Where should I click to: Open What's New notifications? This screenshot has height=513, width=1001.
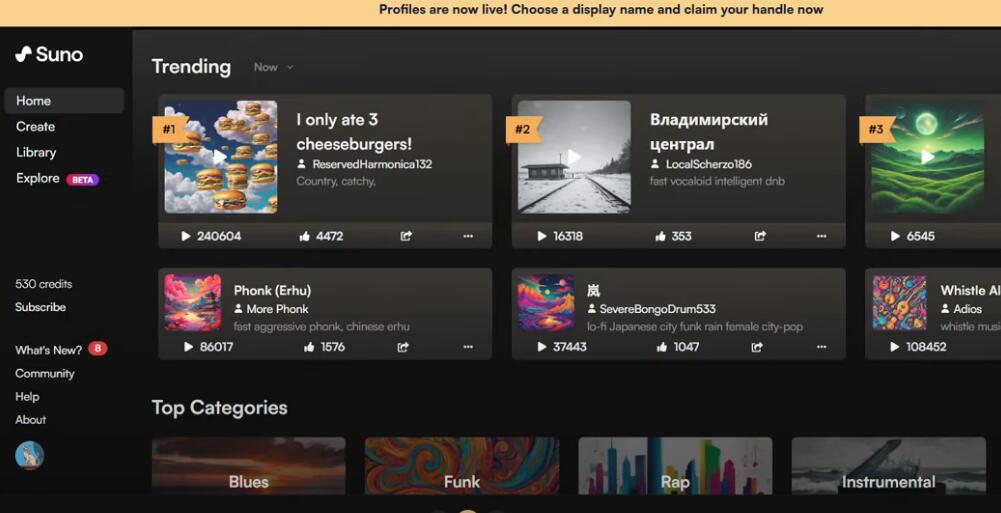pos(49,350)
